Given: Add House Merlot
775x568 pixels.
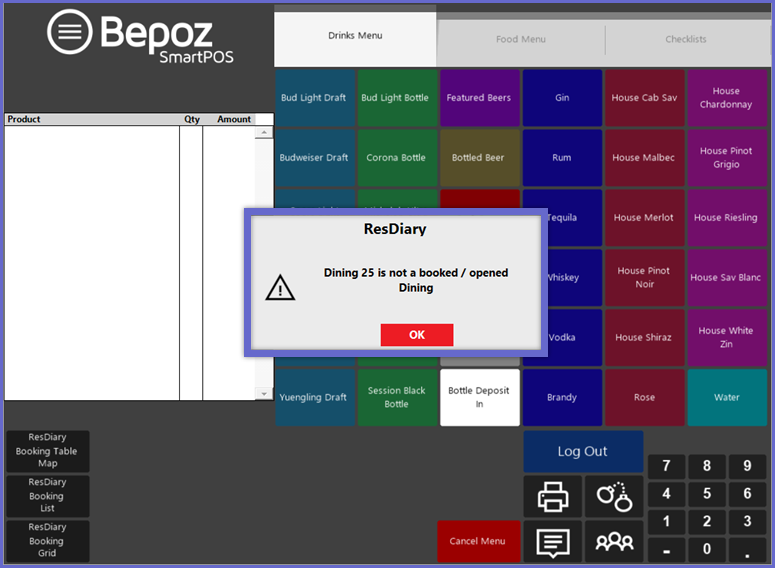Looking at the screenshot, I should tap(645, 218).
